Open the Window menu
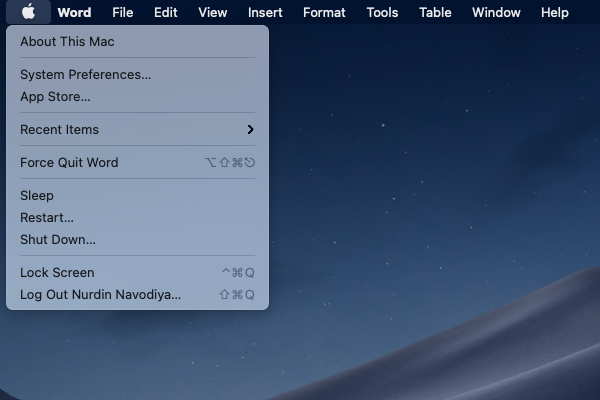 click(x=496, y=12)
